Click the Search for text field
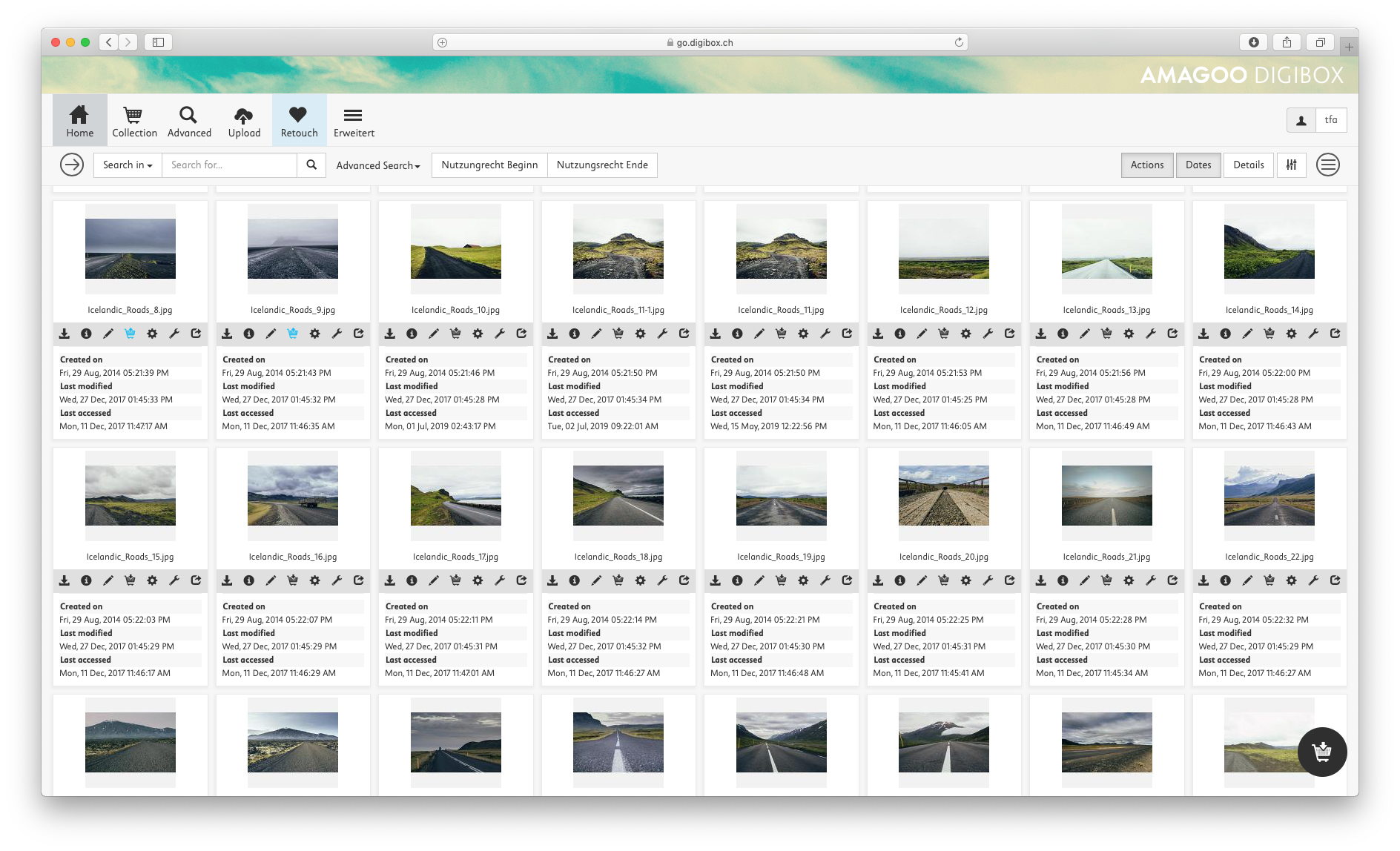The height and width of the screenshot is (851, 1400). click(x=229, y=165)
